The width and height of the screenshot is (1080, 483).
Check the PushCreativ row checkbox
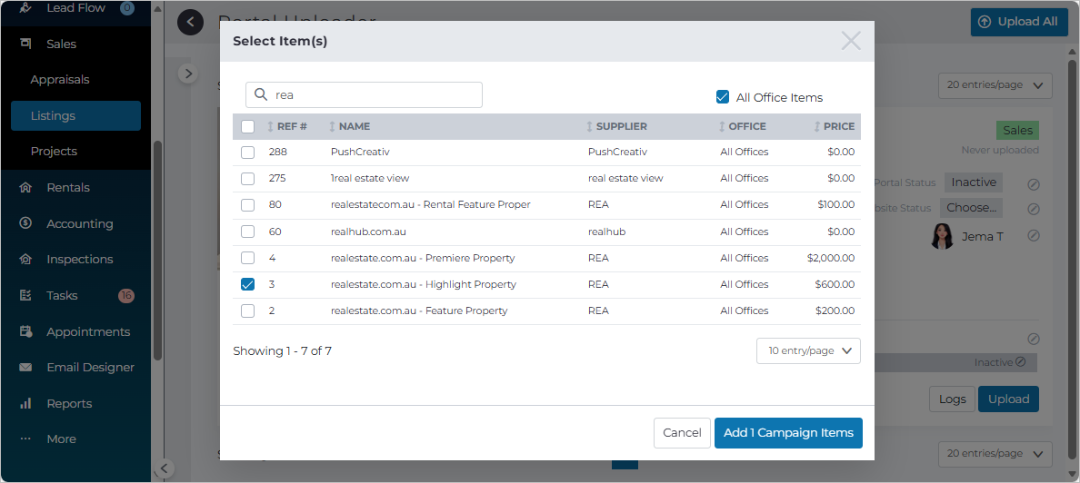coord(248,152)
